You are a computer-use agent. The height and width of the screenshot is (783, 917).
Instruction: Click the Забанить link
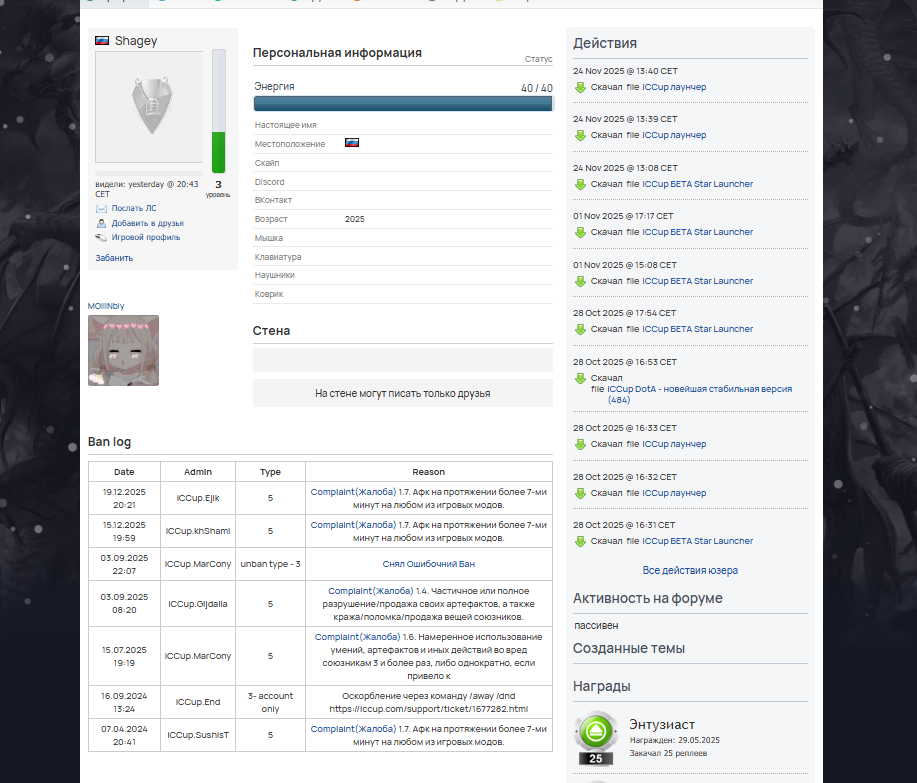(114, 258)
